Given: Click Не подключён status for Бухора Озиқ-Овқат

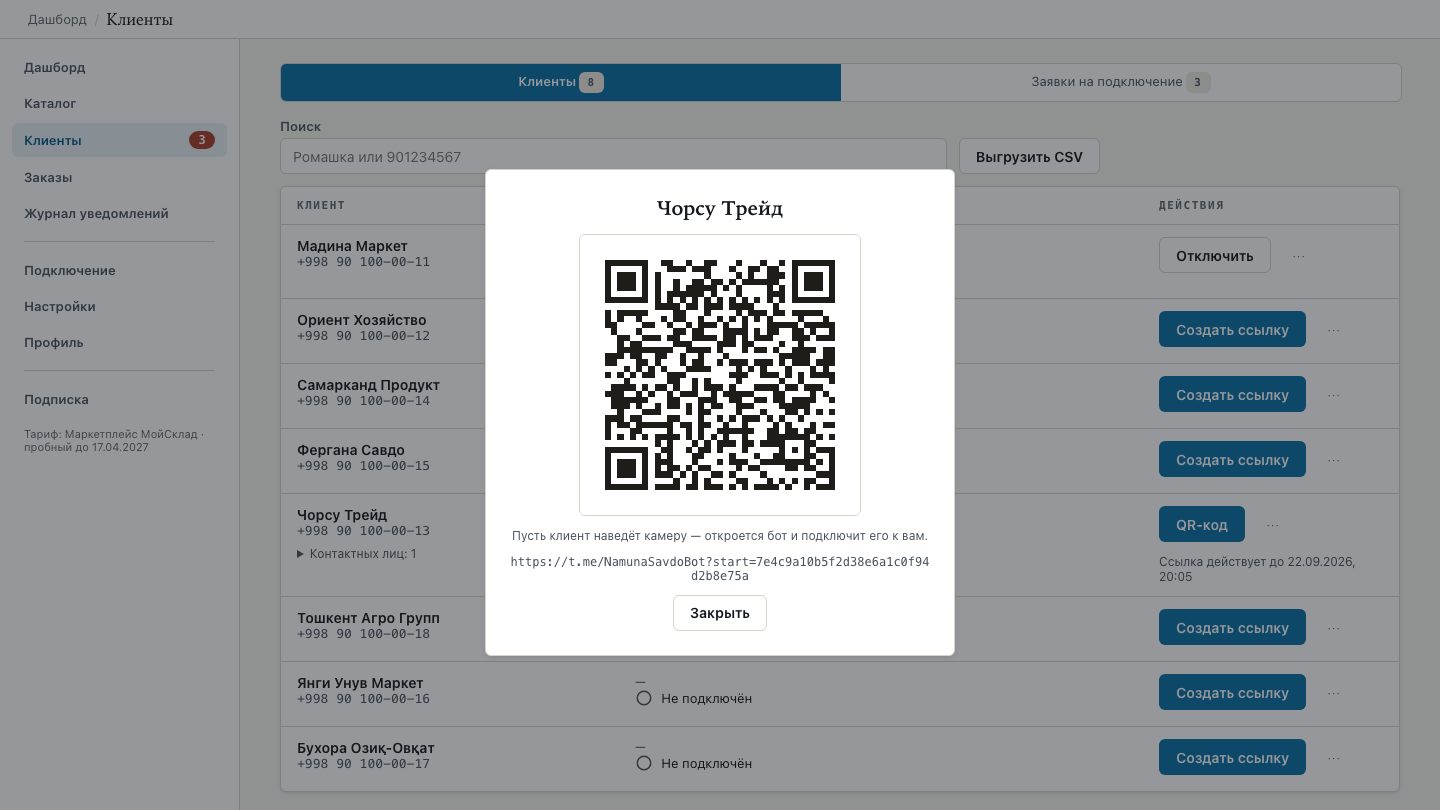Looking at the screenshot, I should pos(694,763).
